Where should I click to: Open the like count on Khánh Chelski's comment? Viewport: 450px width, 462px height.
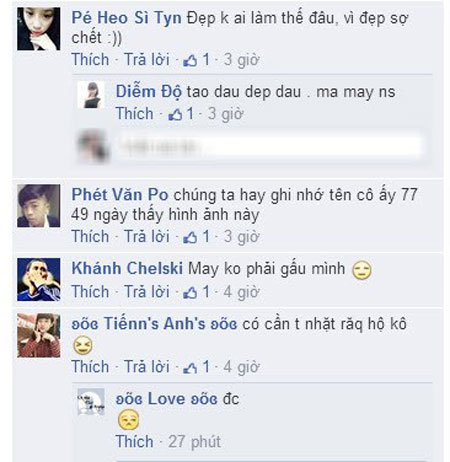[197, 292]
